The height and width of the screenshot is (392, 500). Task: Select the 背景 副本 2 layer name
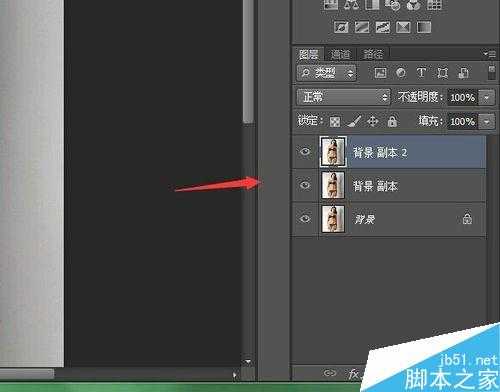coord(380,153)
